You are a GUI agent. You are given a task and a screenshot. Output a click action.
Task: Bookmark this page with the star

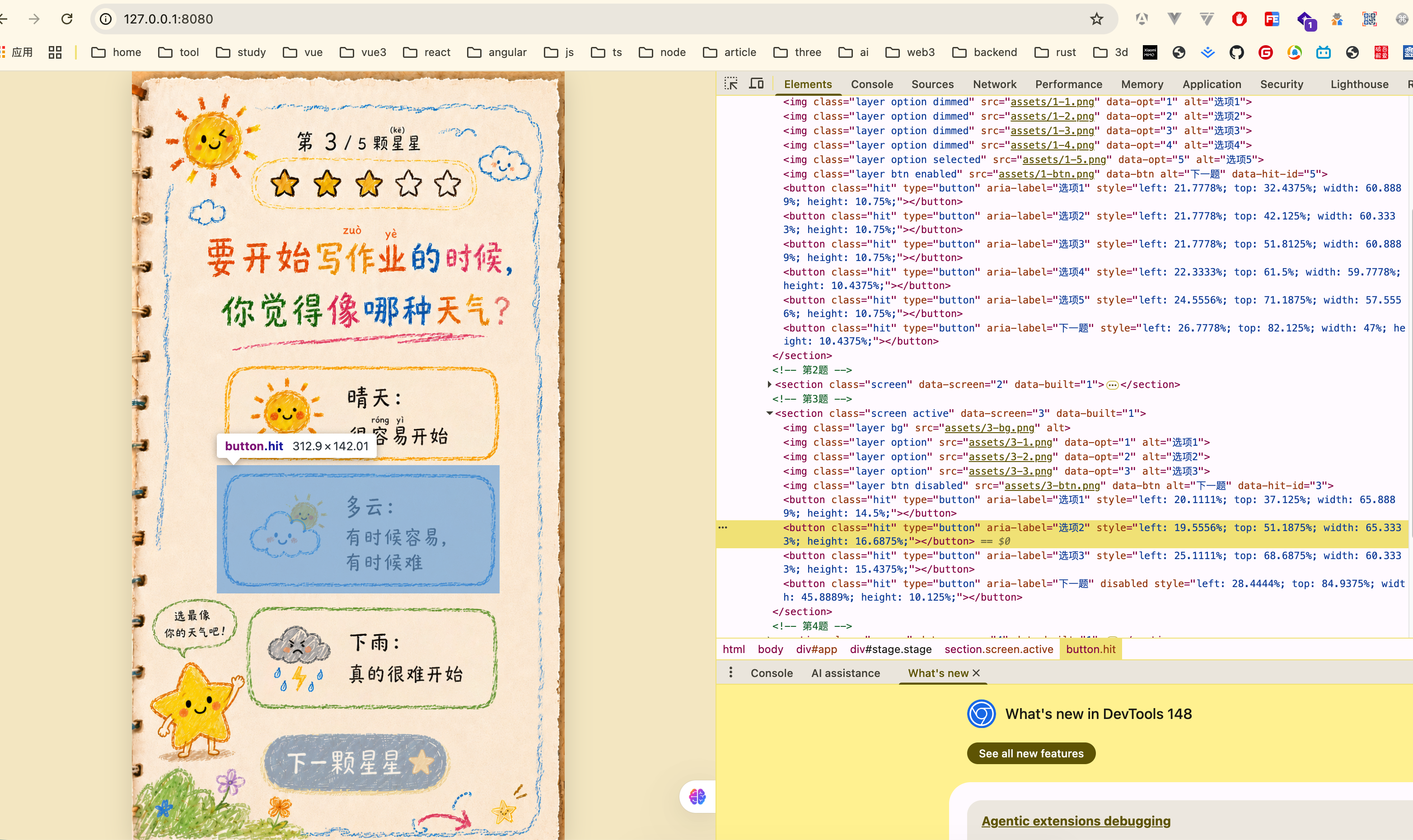pos(1096,19)
